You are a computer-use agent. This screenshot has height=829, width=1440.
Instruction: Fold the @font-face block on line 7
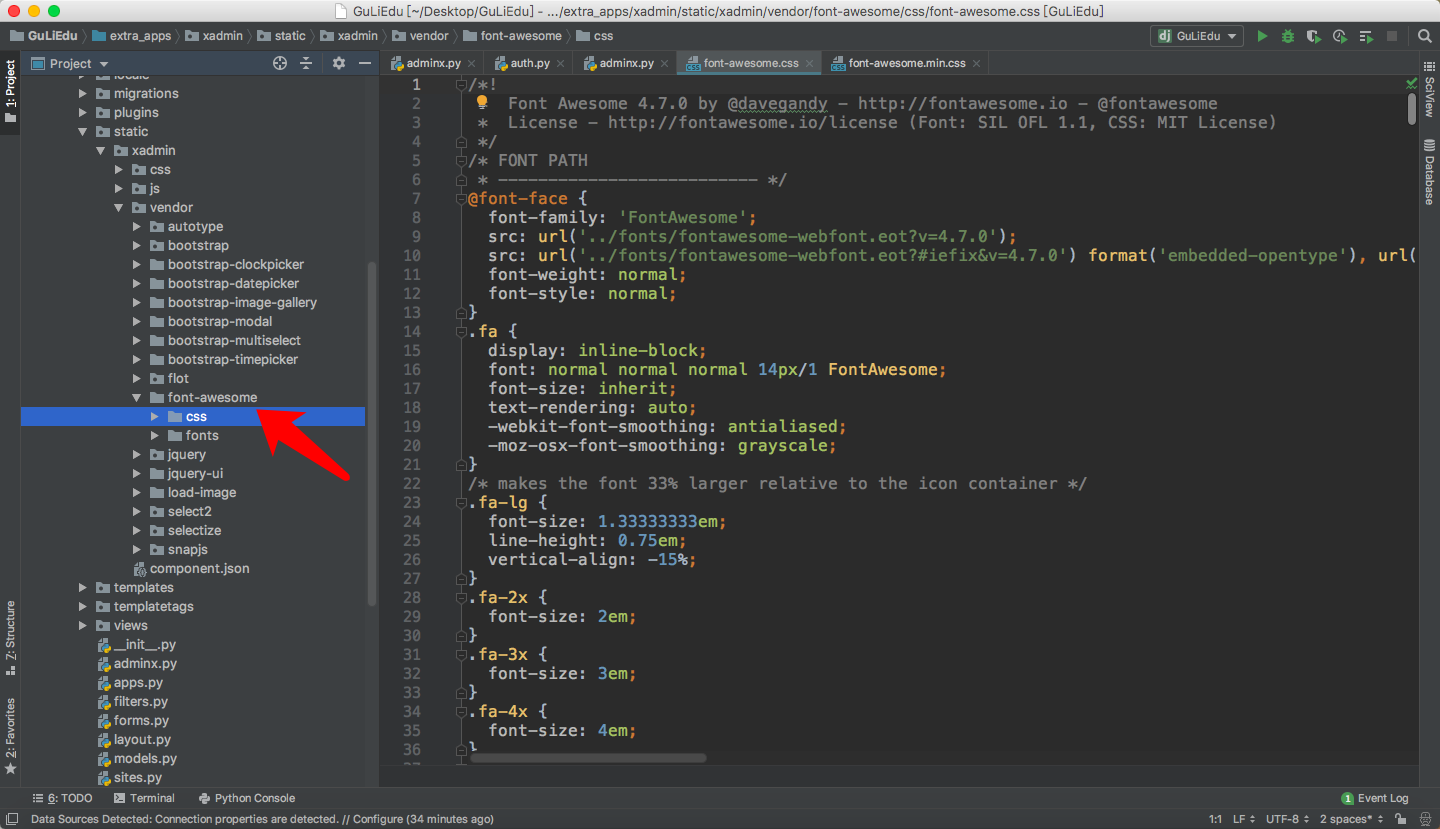461,198
